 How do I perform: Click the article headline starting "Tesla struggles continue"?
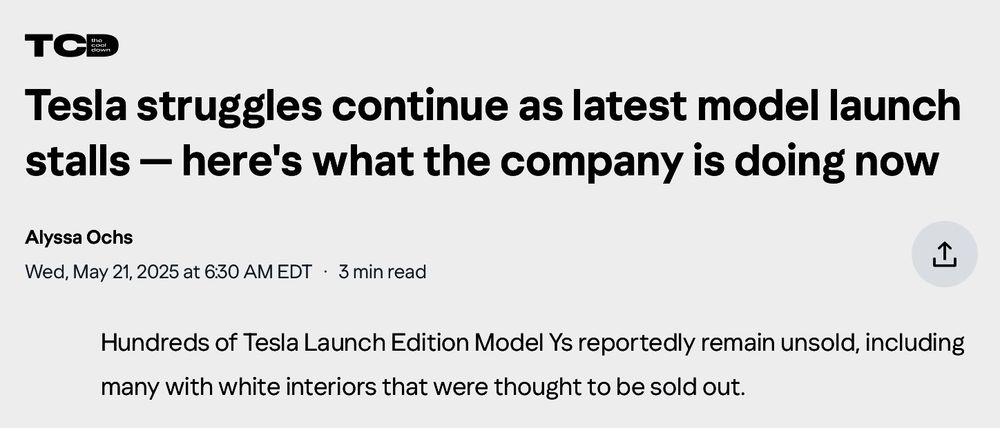click(493, 134)
